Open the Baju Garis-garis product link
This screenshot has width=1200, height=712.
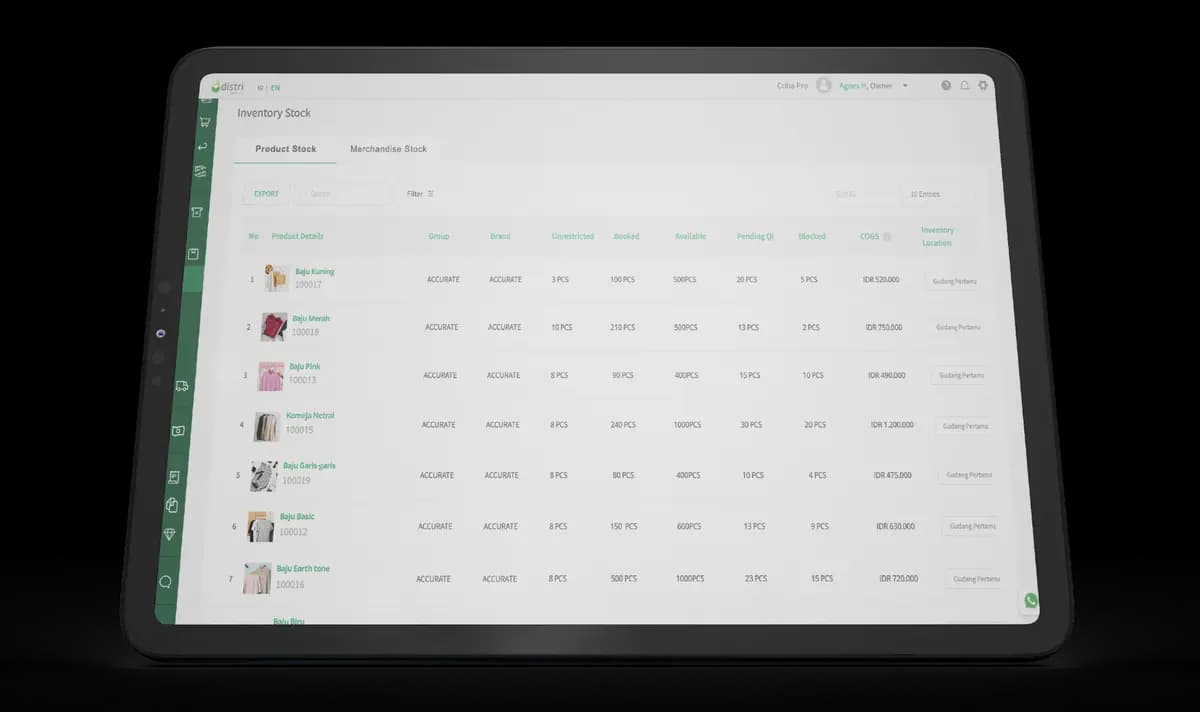(309, 466)
